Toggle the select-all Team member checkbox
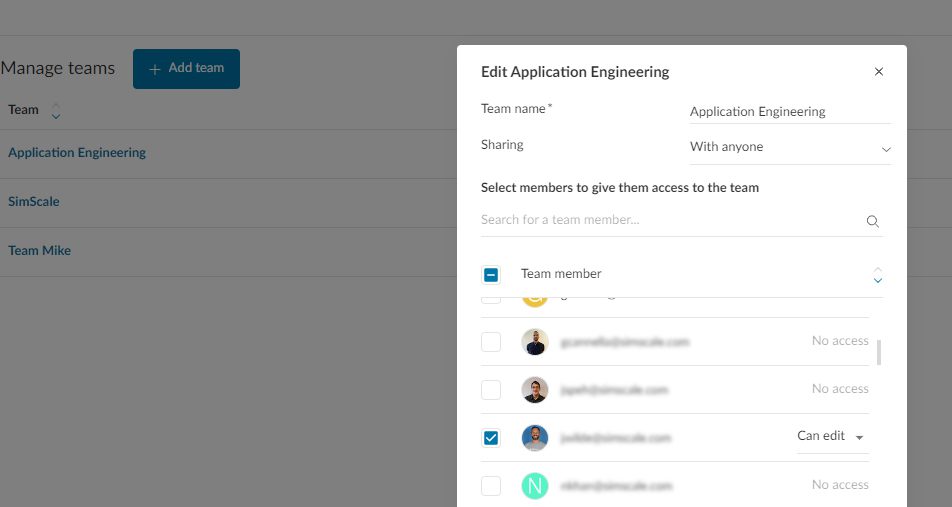Screen dimensions: 952x507 coord(491,275)
